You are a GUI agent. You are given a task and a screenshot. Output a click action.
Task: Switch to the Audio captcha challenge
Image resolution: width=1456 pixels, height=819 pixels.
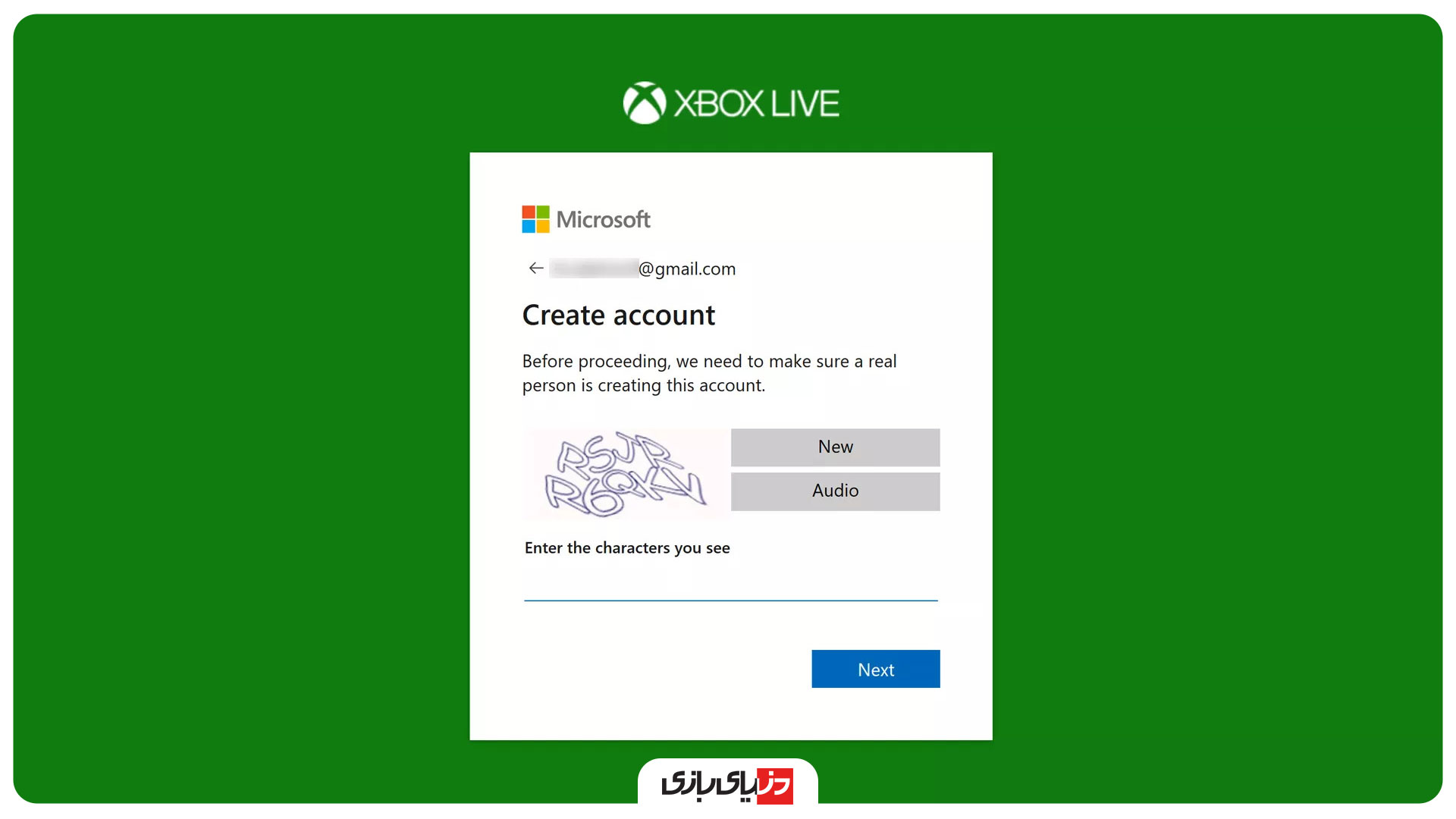click(x=835, y=491)
